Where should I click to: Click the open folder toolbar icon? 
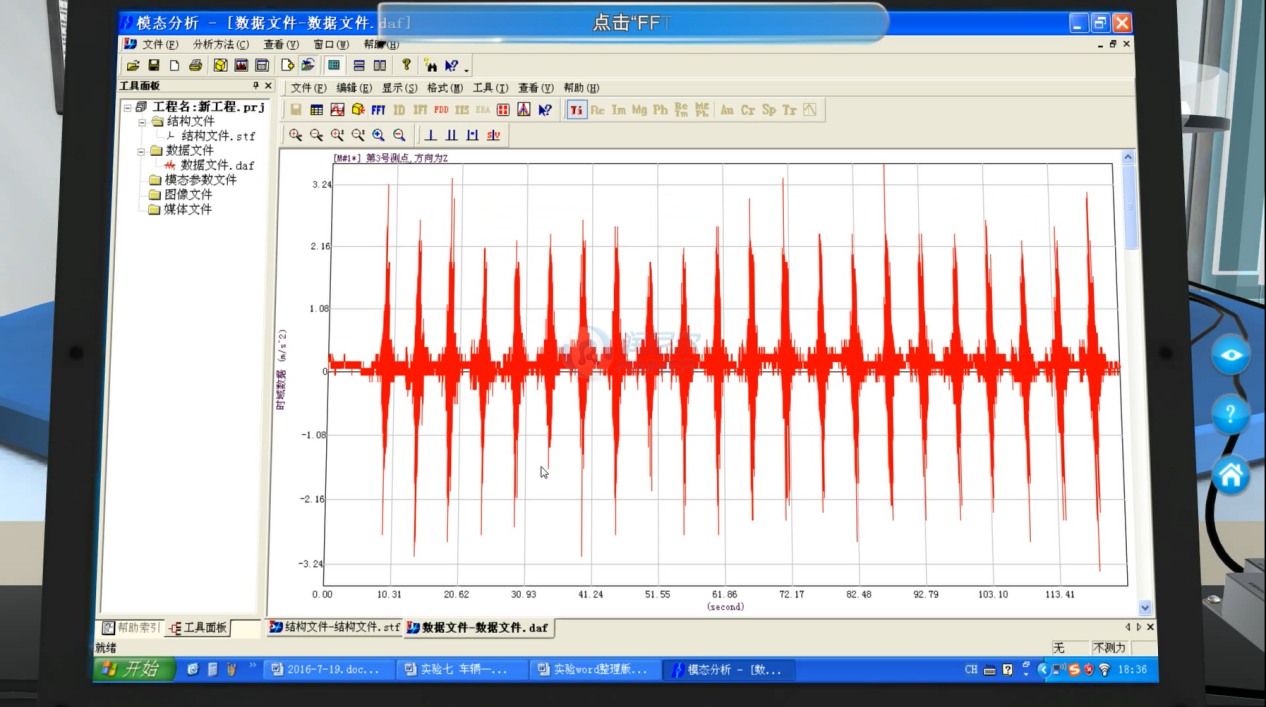133,66
